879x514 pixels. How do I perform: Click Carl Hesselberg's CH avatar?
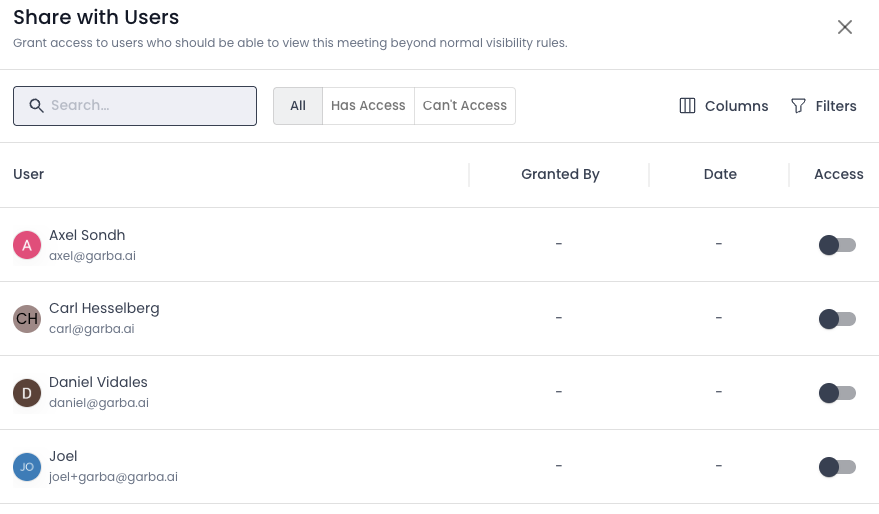point(27,319)
